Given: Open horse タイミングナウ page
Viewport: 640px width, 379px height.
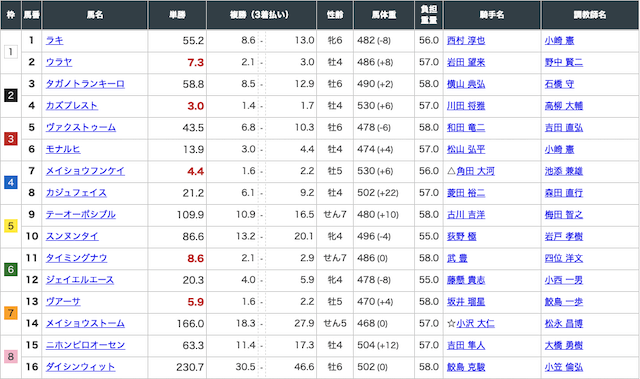Looking at the screenshot, I should pyautogui.click(x=76, y=258).
